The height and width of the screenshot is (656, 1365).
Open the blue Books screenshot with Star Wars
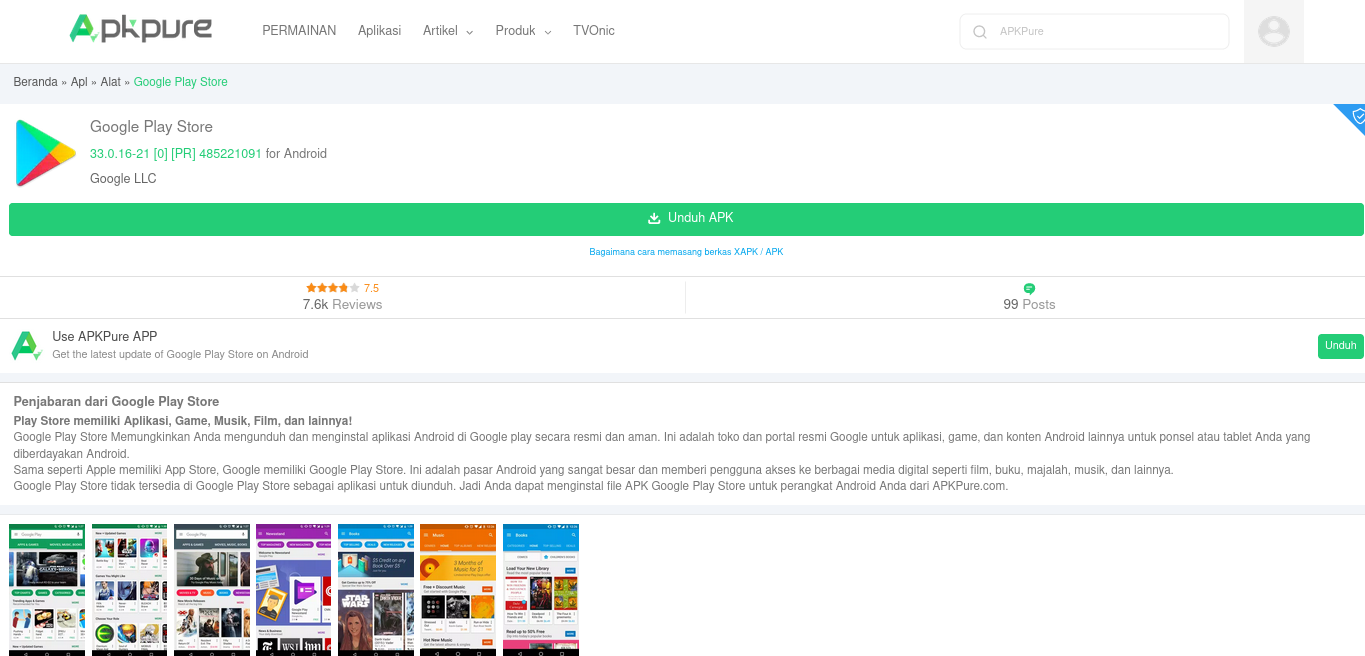point(376,590)
